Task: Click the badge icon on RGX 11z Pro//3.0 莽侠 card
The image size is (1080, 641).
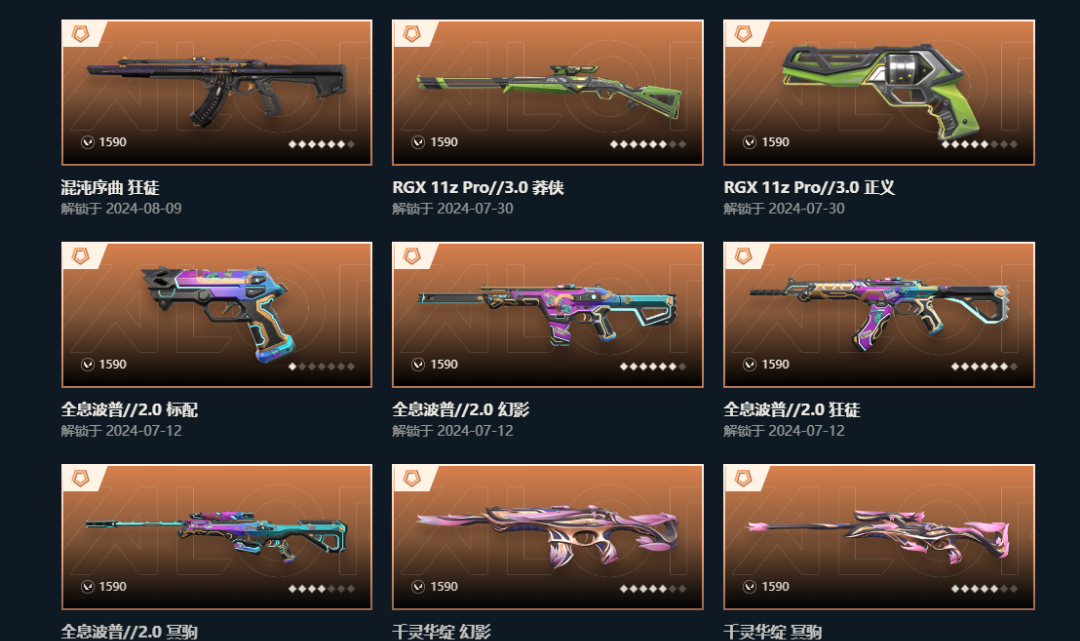Action: pyautogui.click(x=412, y=34)
